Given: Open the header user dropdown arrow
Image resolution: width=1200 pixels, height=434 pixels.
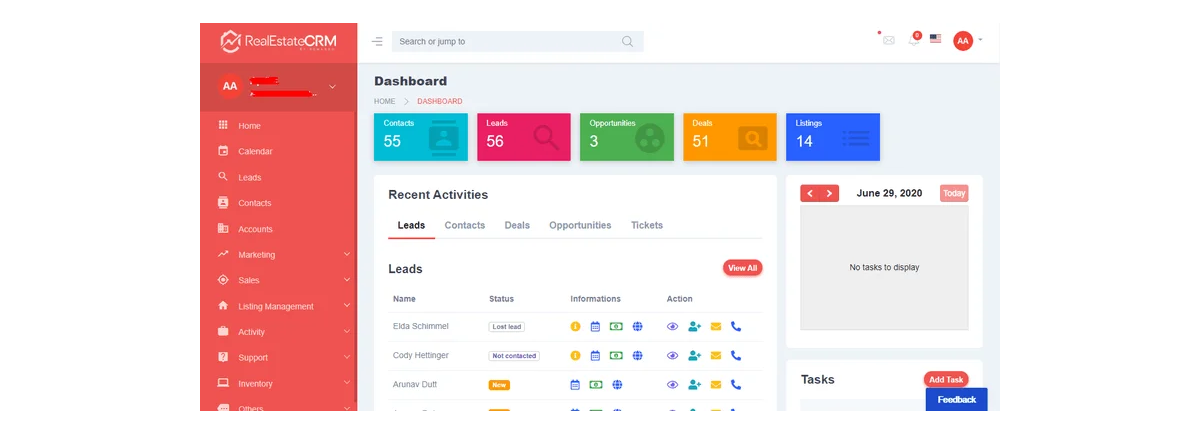Looking at the screenshot, I should 980,40.
